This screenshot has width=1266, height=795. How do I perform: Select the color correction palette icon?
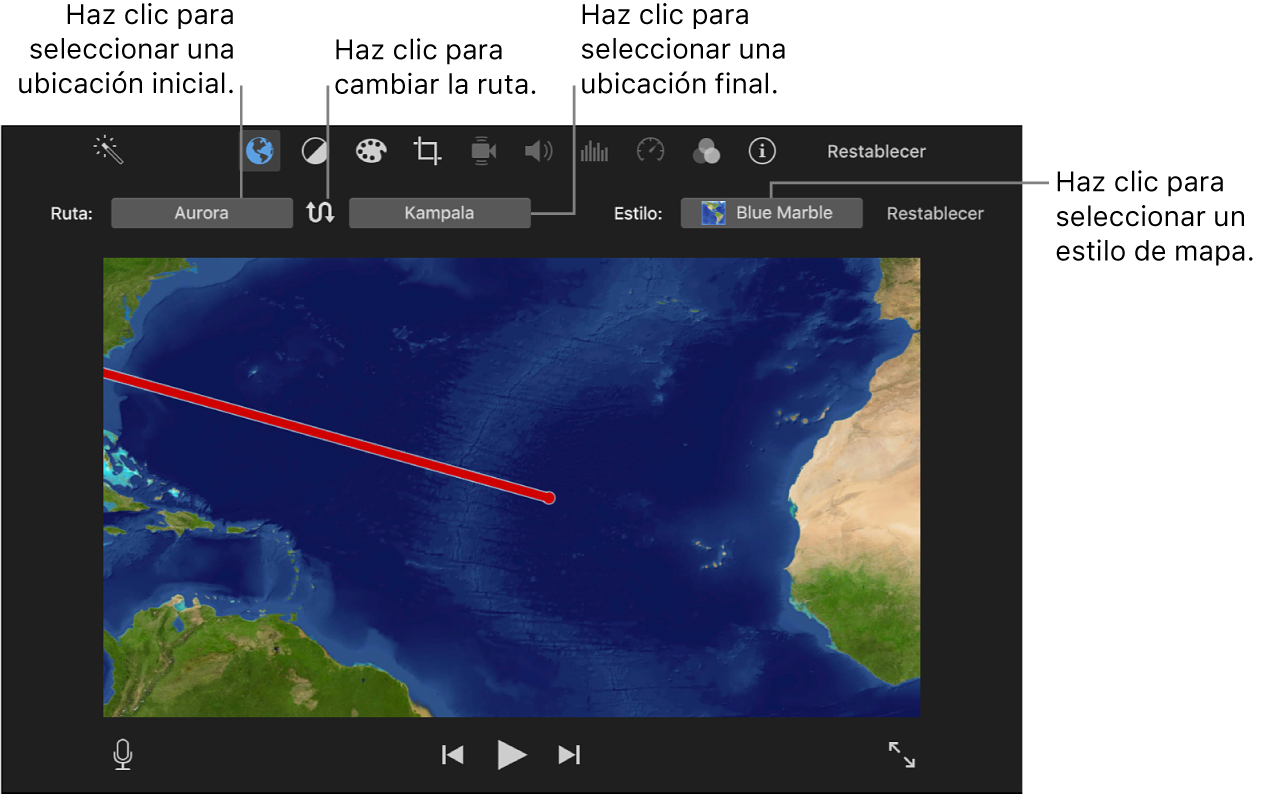(x=370, y=150)
